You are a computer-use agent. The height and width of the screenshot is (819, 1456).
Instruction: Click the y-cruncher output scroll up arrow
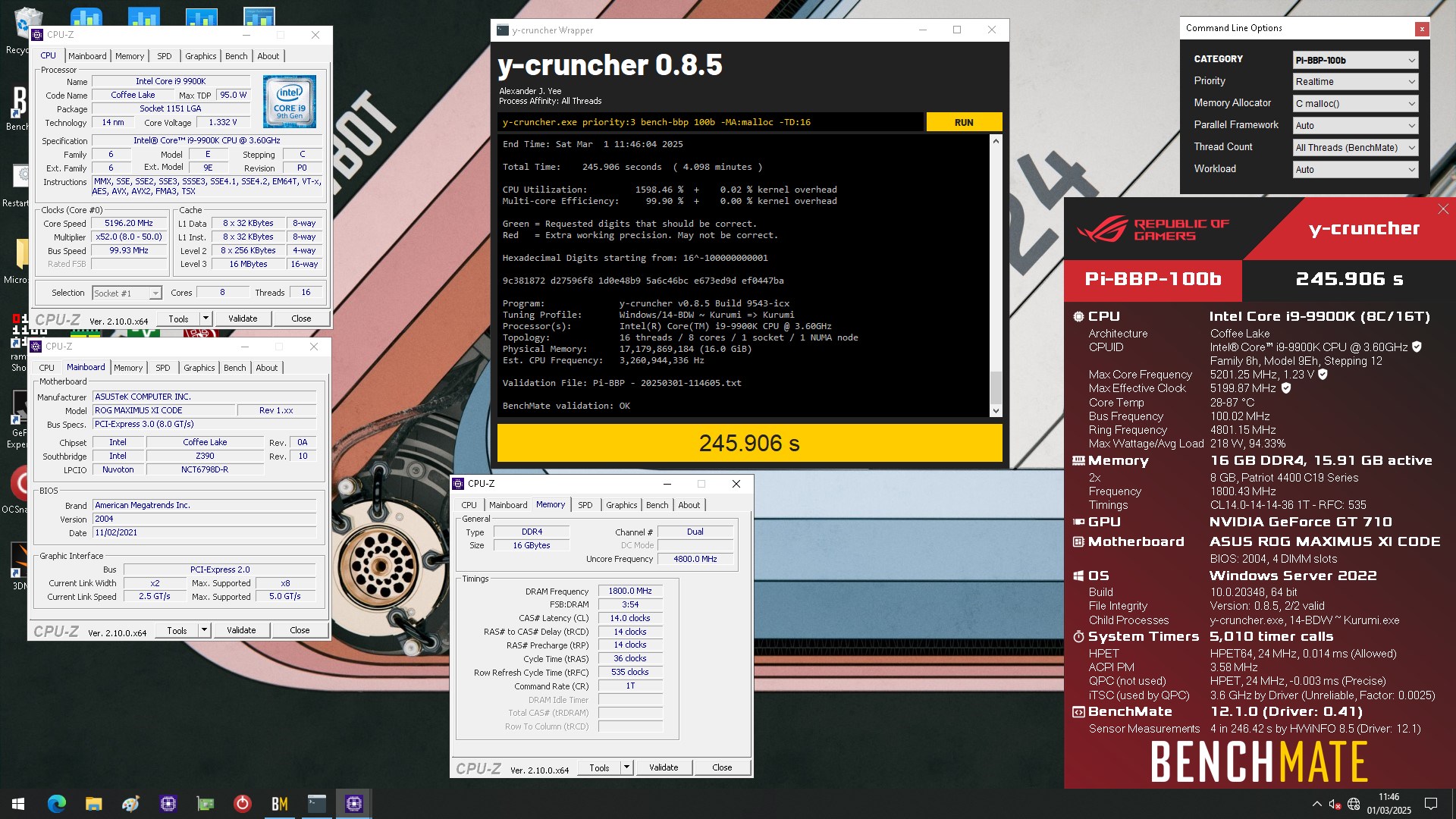pos(996,141)
